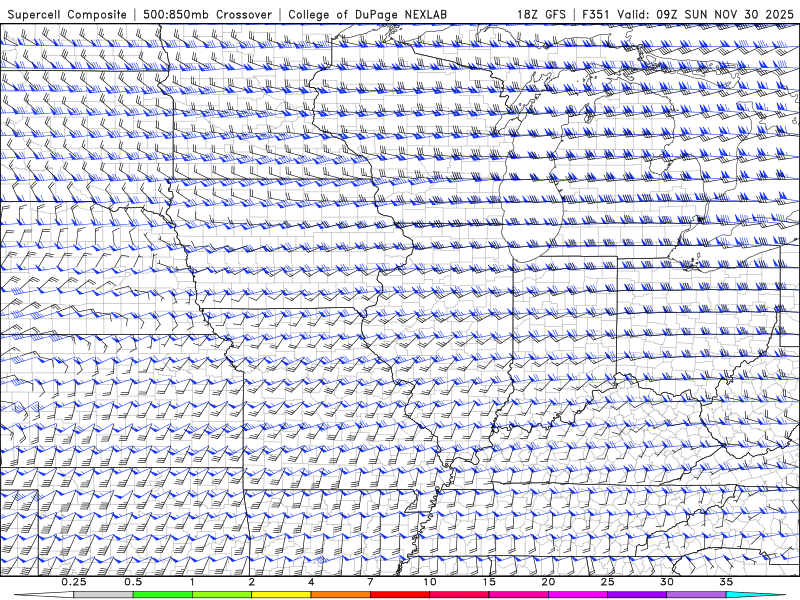
Task: Click the legend label '10'
Action: tap(430, 582)
